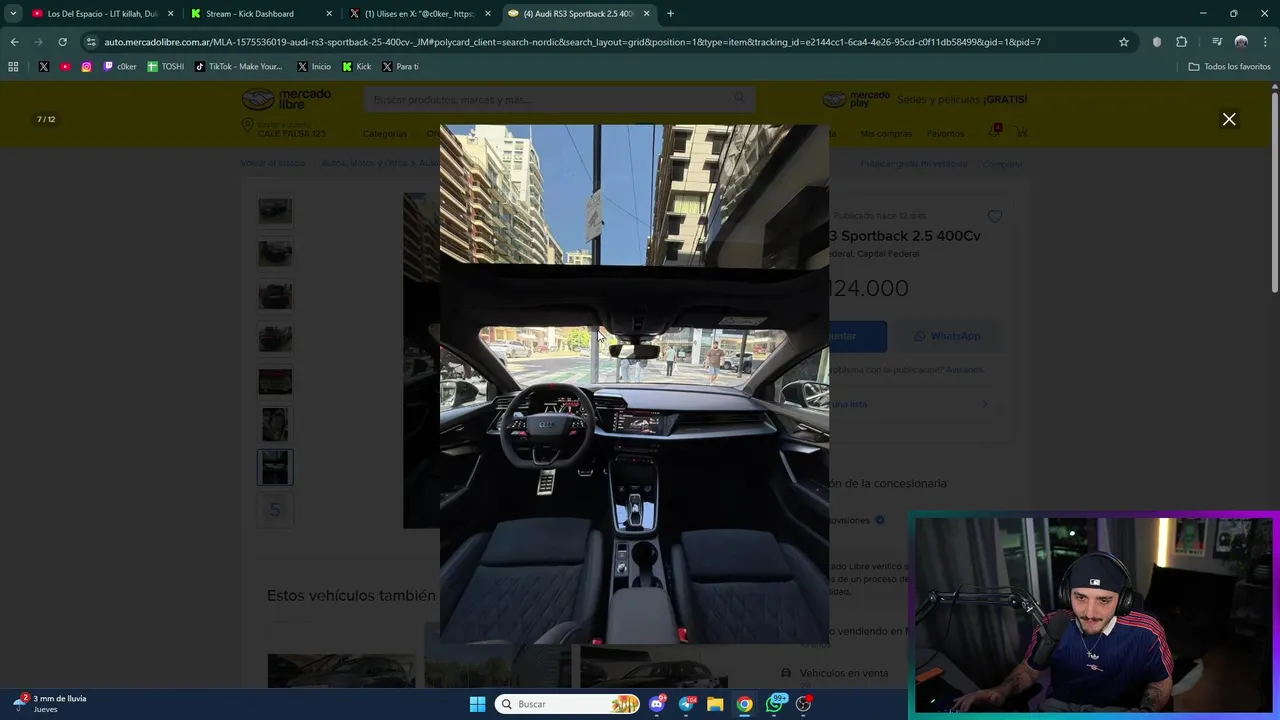
Task: Open the TikTok - Make Your... bookmark
Action: coord(239,67)
